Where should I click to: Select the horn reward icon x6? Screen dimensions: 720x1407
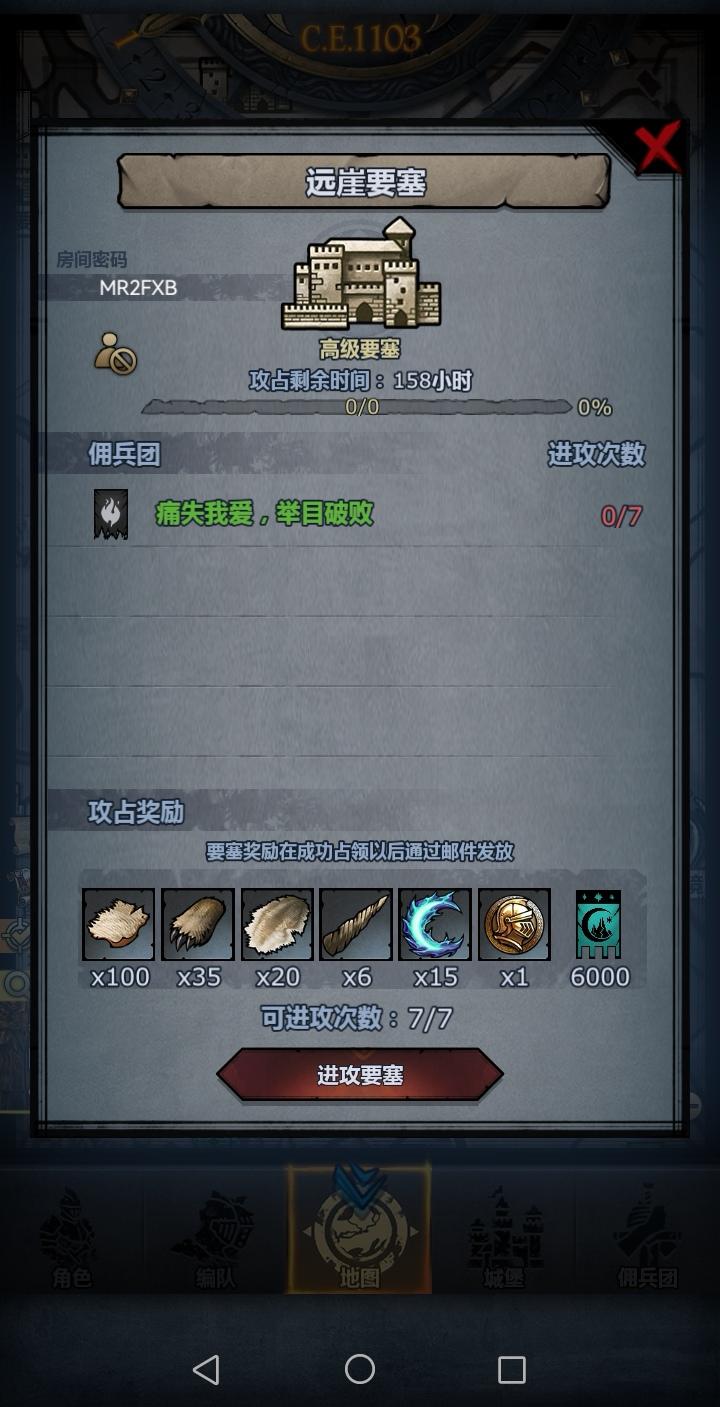[356, 924]
